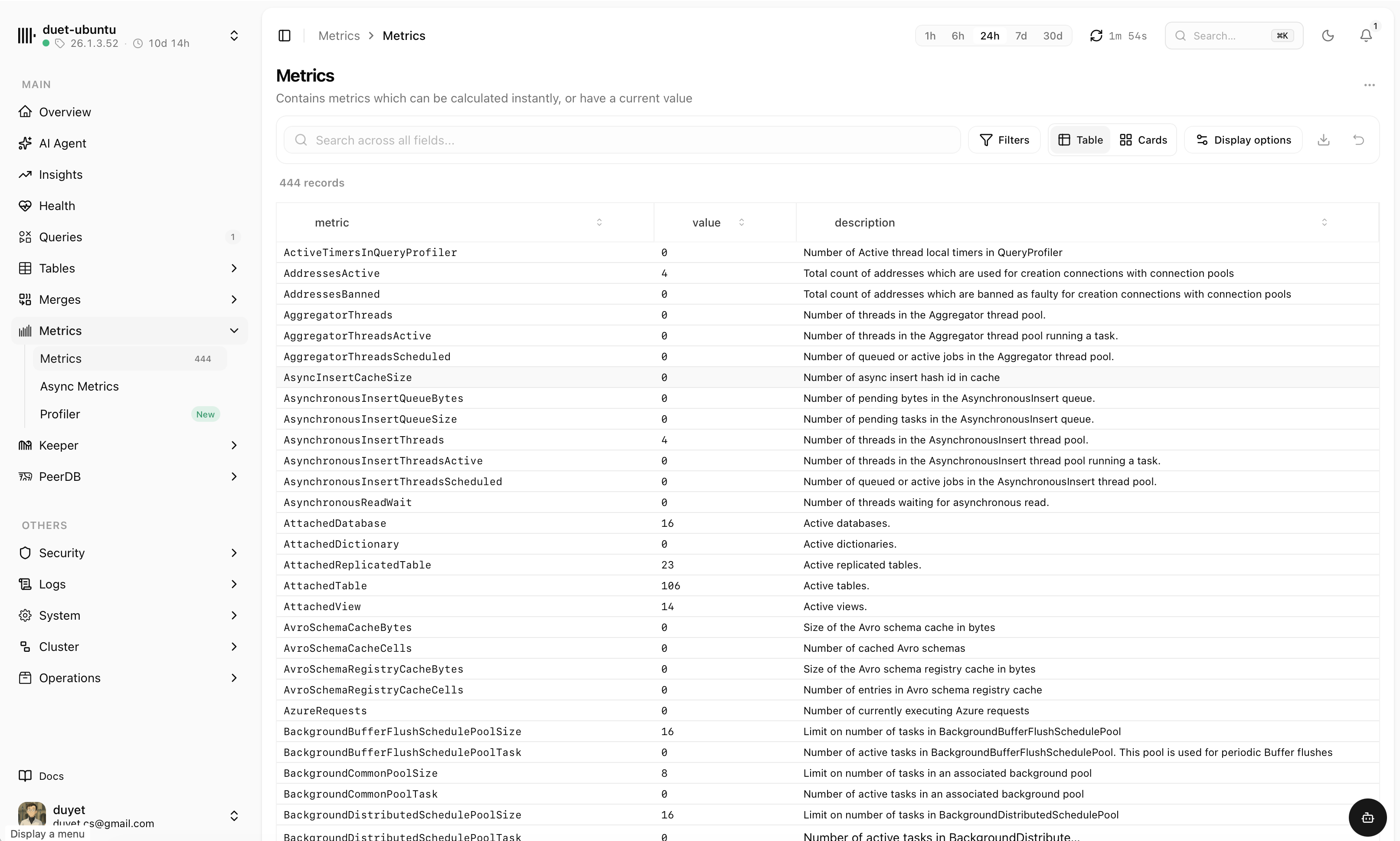Open host switcher dropdown for duet-ubuntu
The width and height of the screenshot is (1400, 841).
tap(234, 36)
